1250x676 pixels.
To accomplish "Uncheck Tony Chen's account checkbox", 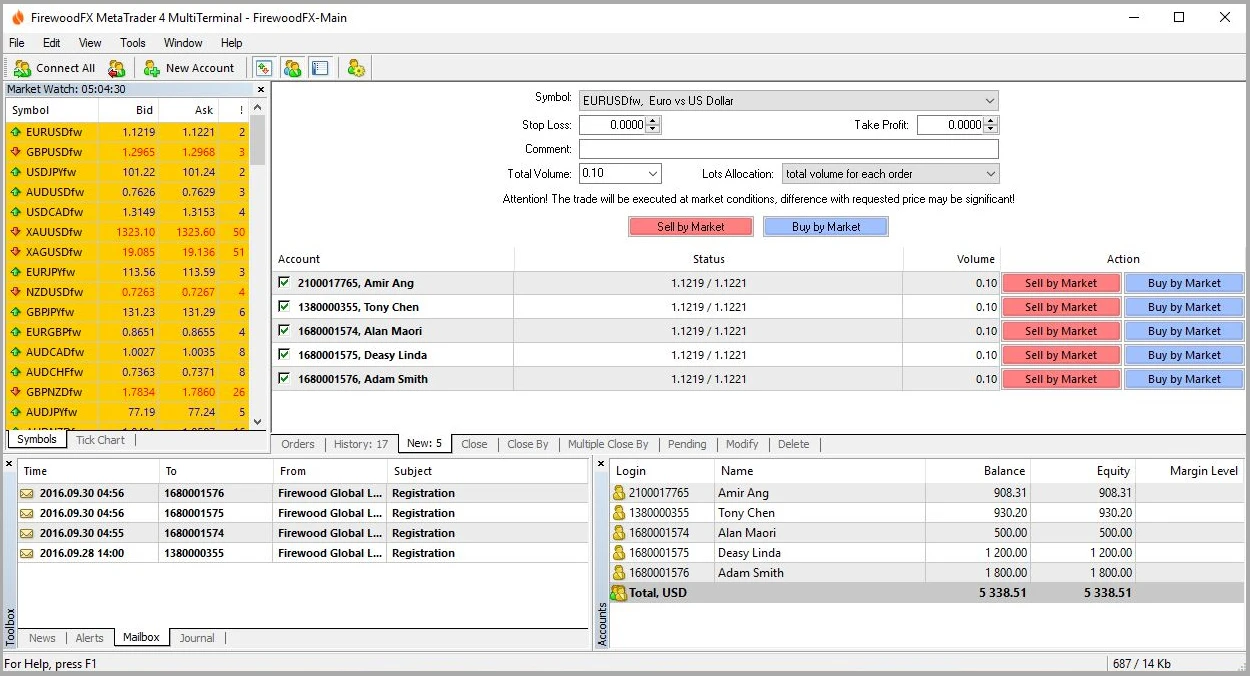I will point(284,306).
